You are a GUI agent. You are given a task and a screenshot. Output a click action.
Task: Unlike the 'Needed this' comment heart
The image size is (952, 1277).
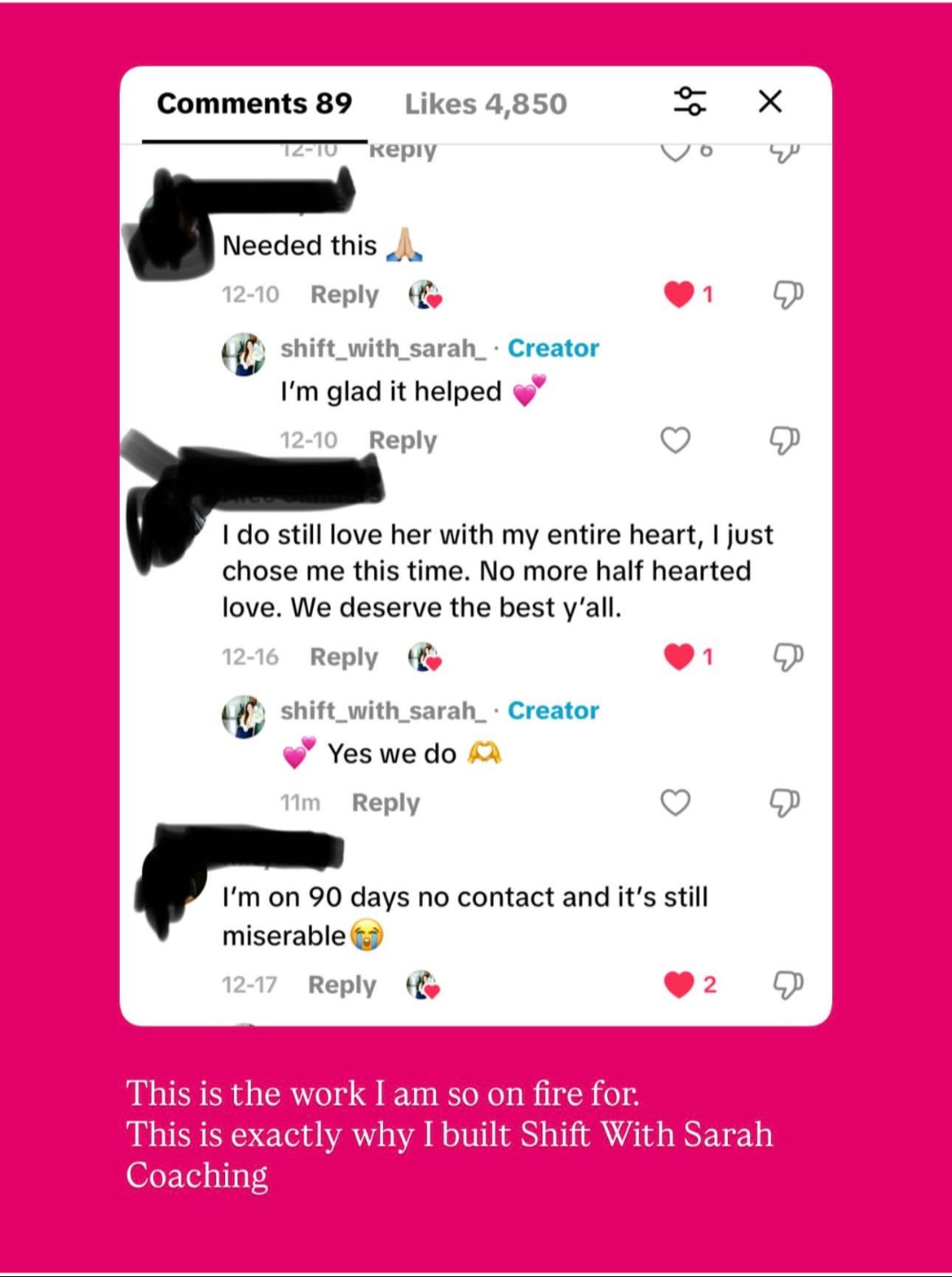tap(679, 294)
